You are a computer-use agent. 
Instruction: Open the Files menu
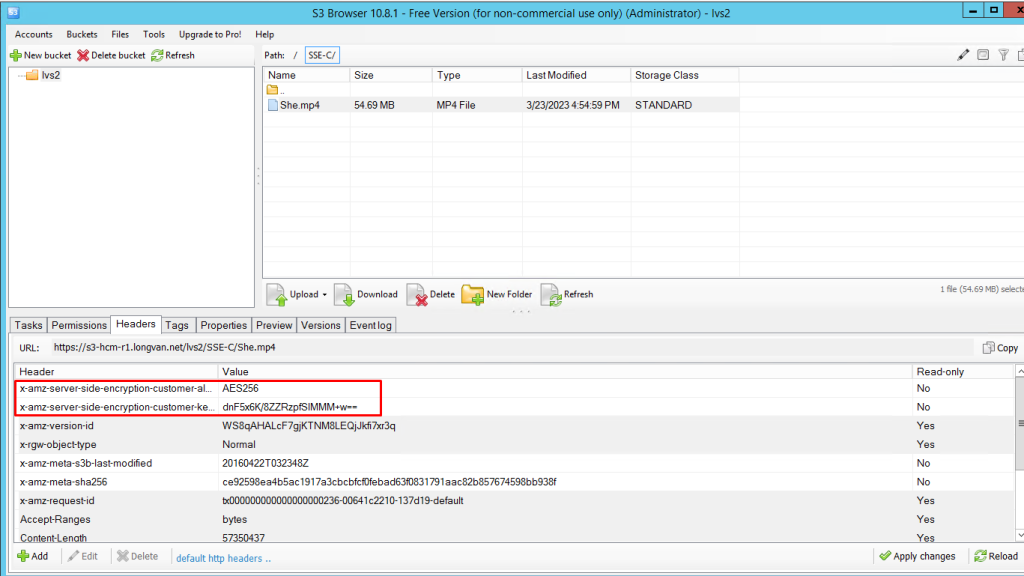point(120,35)
